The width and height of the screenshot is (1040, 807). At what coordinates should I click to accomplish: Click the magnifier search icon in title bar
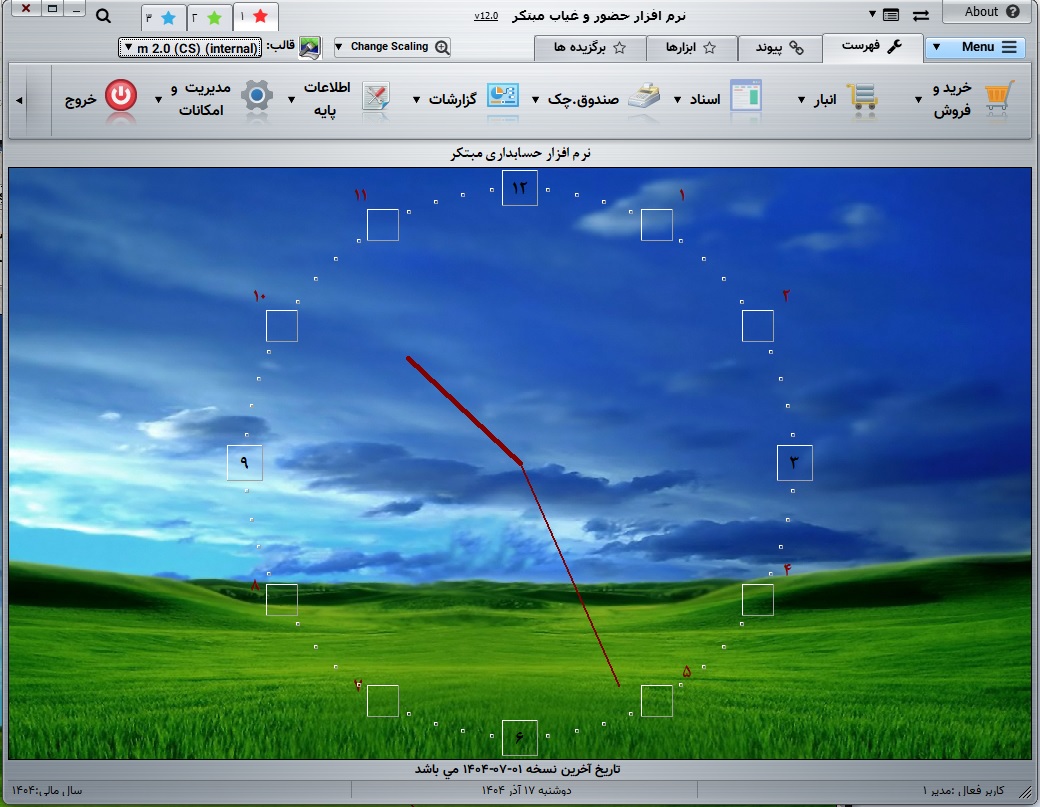coord(103,16)
